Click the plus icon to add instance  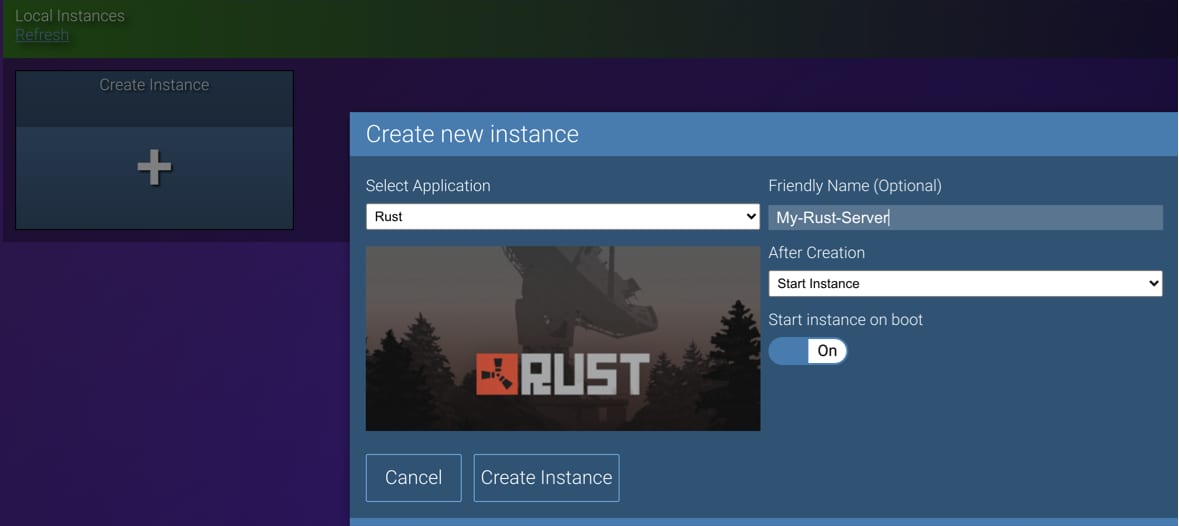tap(154, 168)
